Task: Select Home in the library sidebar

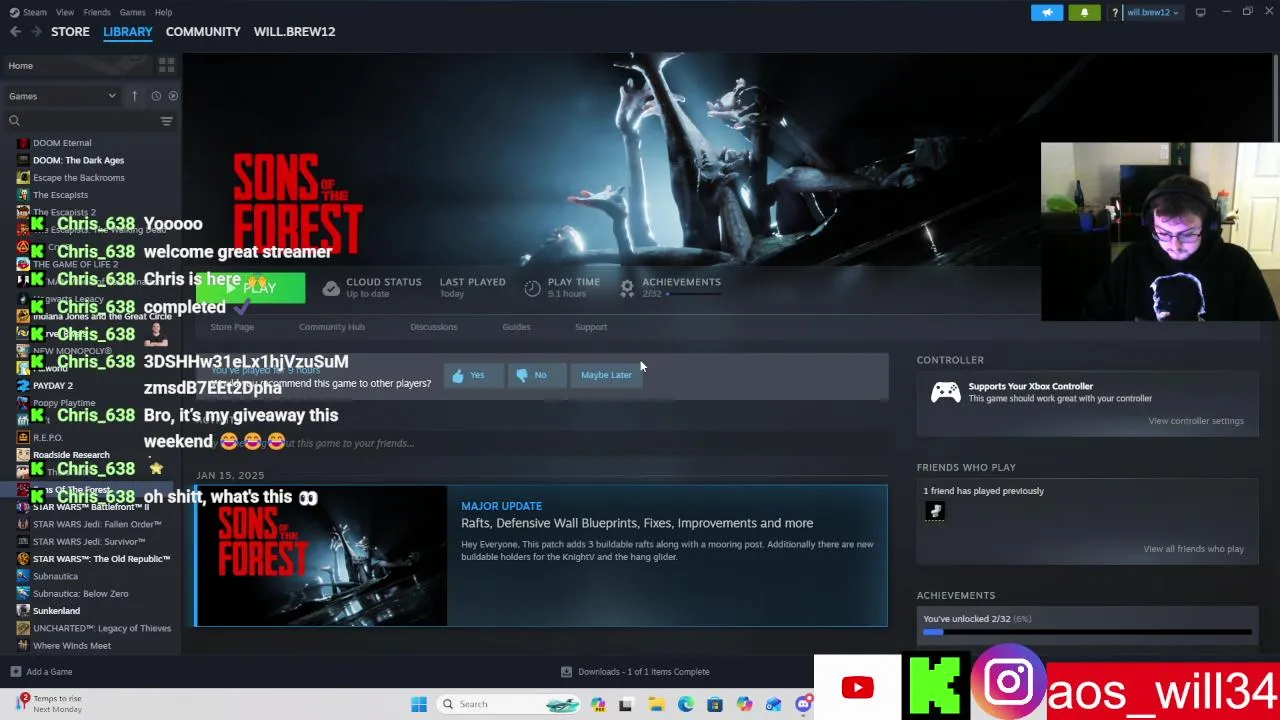Action: click(x=78, y=66)
